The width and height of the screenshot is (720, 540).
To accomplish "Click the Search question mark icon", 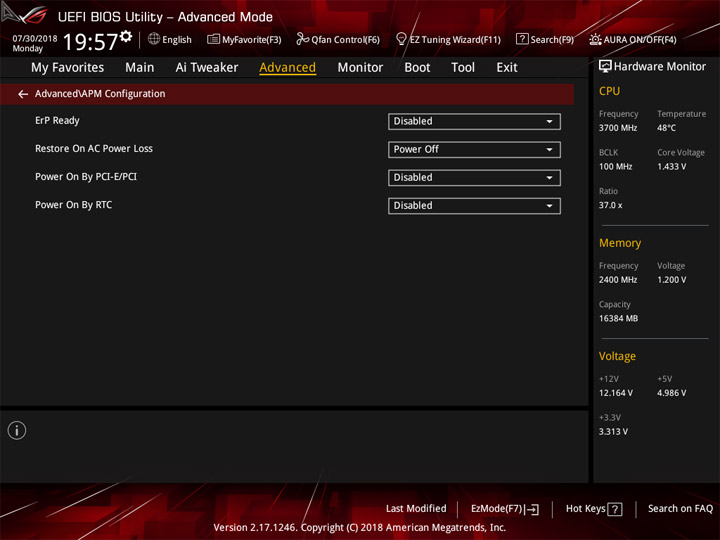I will point(522,39).
